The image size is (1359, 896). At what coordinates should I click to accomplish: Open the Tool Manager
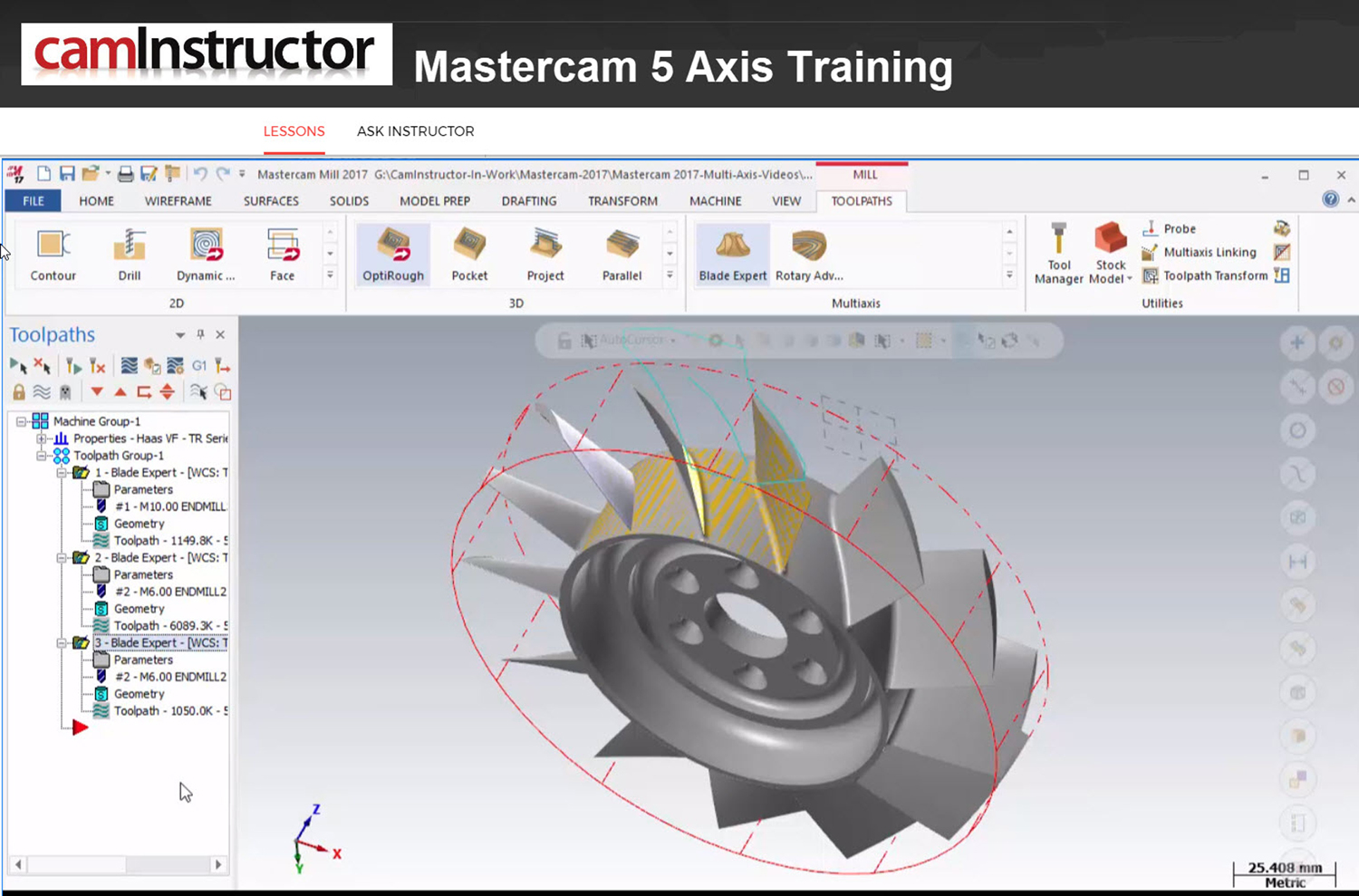1059,253
